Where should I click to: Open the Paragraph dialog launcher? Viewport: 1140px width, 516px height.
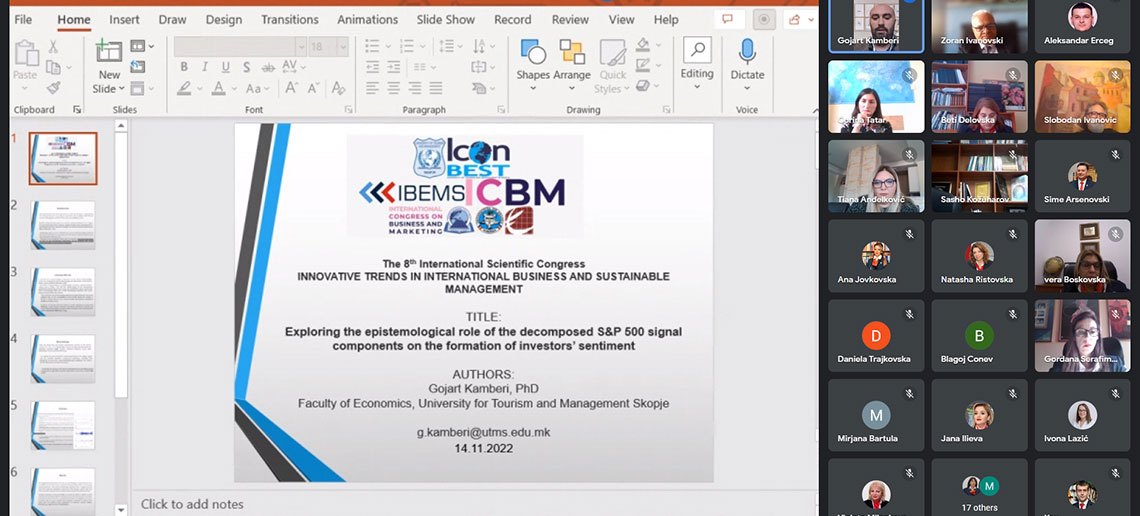501,110
